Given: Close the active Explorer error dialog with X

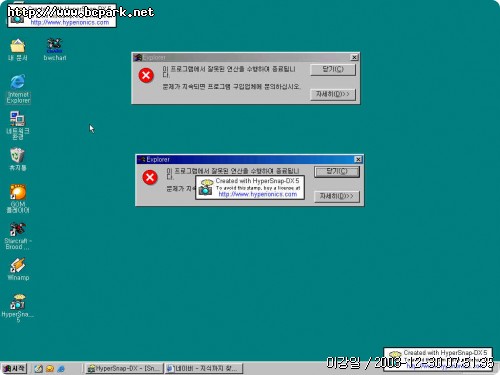Looking at the screenshot, I should (358, 159).
